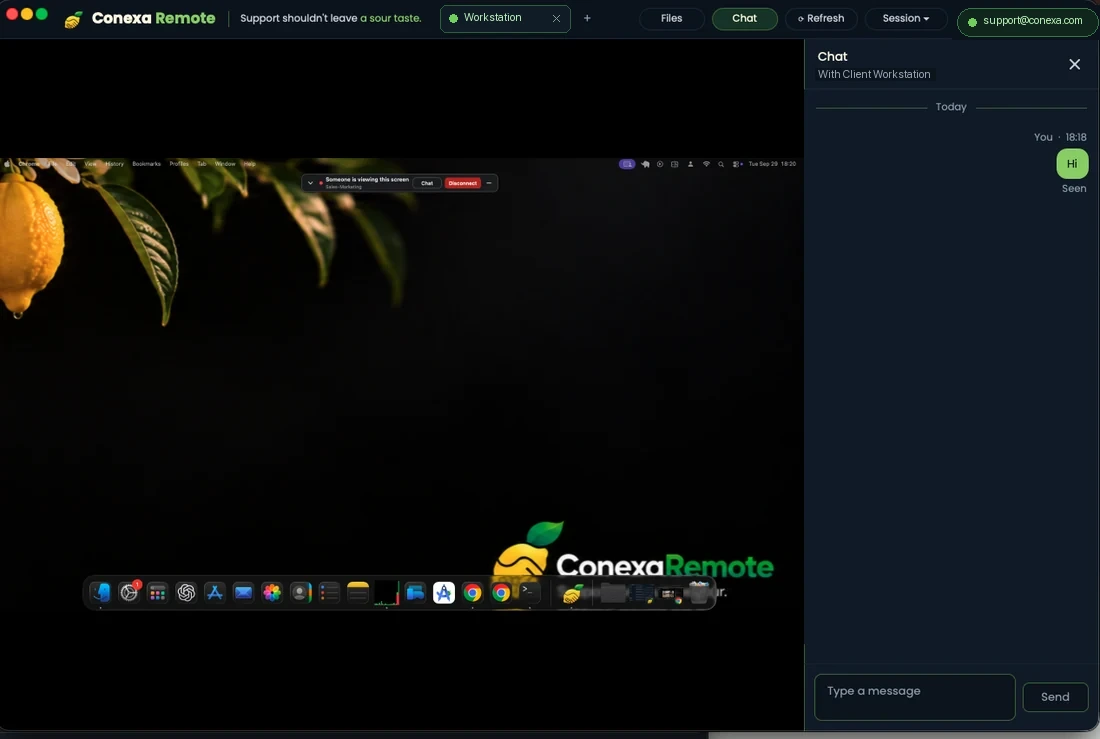This screenshot has width=1100, height=739.
Task: Add a new session tab with plus
Action: click(587, 18)
